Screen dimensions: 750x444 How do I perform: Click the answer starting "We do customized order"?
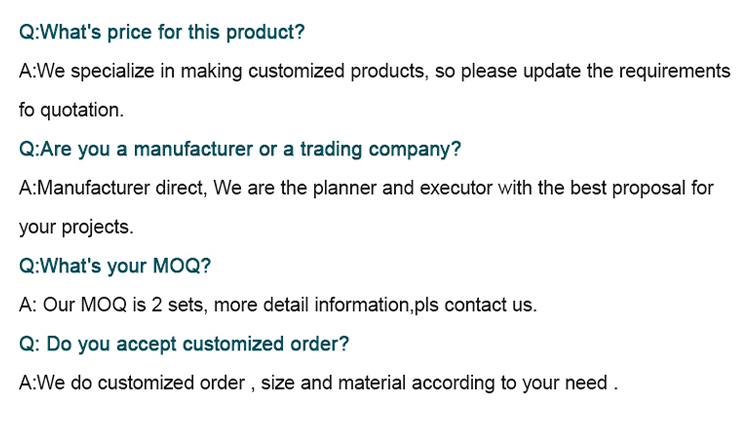coord(320,383)
